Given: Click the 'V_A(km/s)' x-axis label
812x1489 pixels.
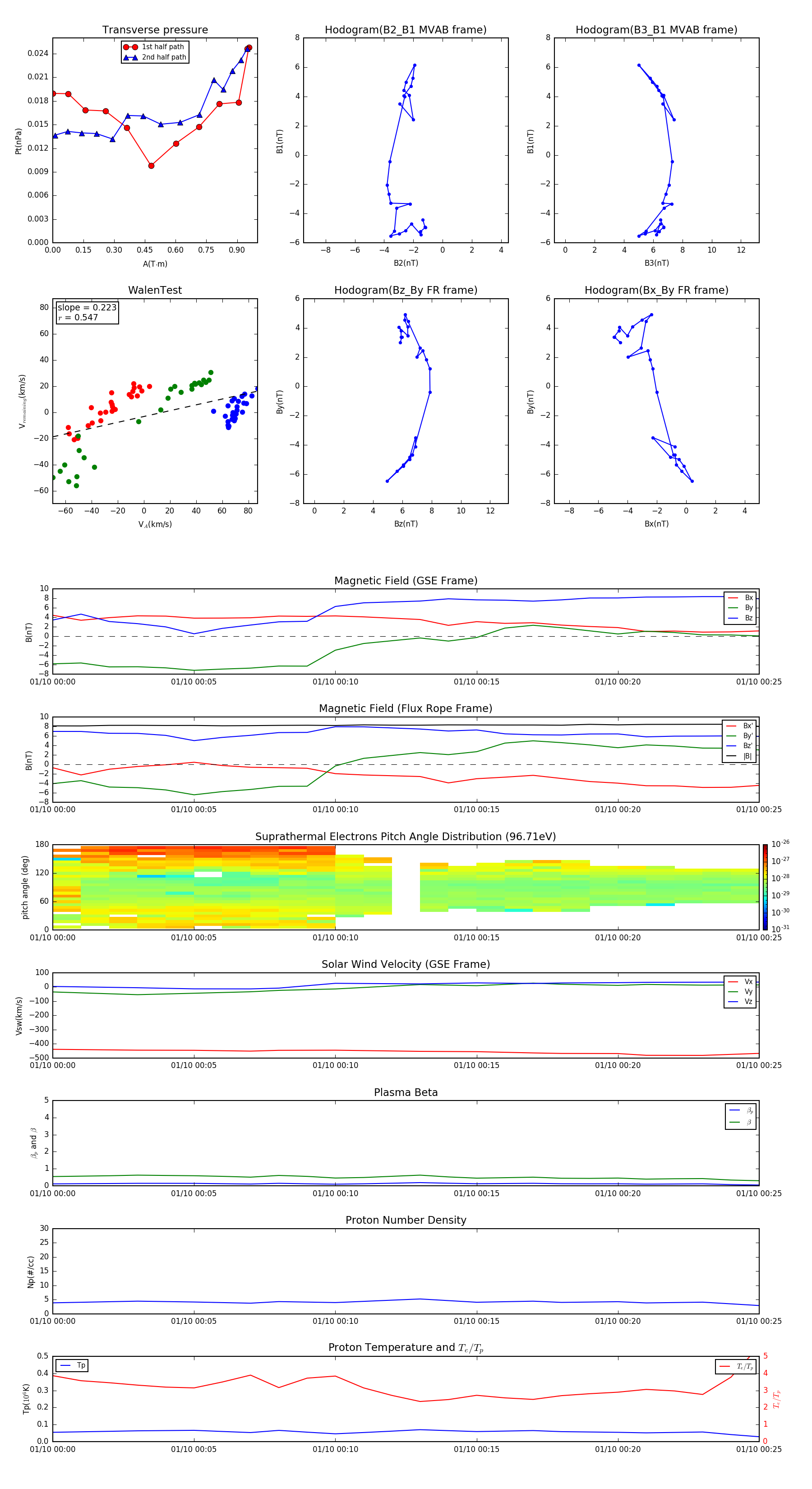Looking at the screenshot, I should pyautogui.click(x=155, y=525).
